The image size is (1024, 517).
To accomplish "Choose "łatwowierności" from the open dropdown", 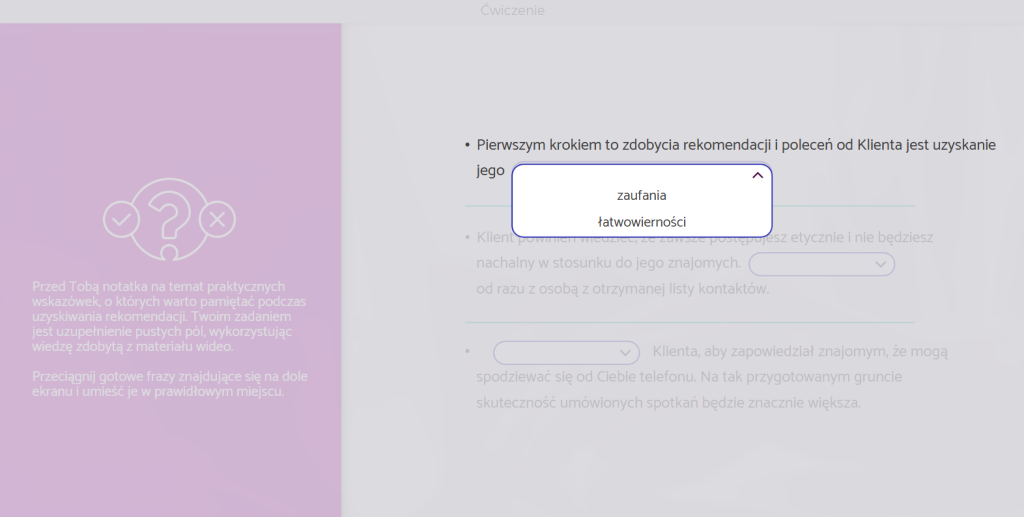I will click(x=641, y=222).
